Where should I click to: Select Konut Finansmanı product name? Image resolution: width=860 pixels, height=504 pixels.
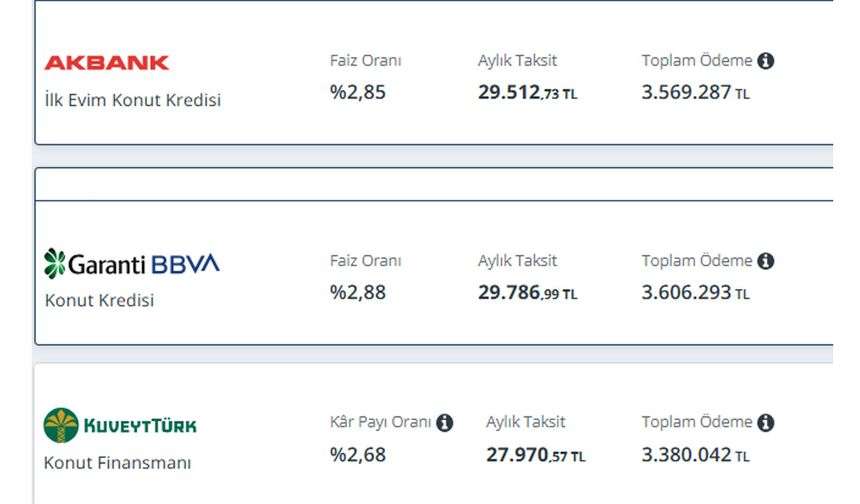pos(117,462)
